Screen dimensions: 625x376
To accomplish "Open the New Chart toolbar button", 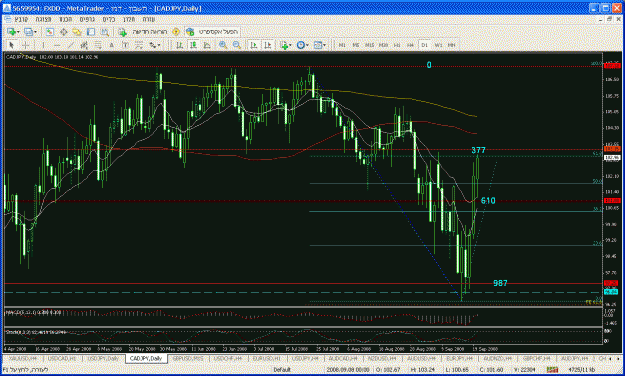I will [11, 32].
